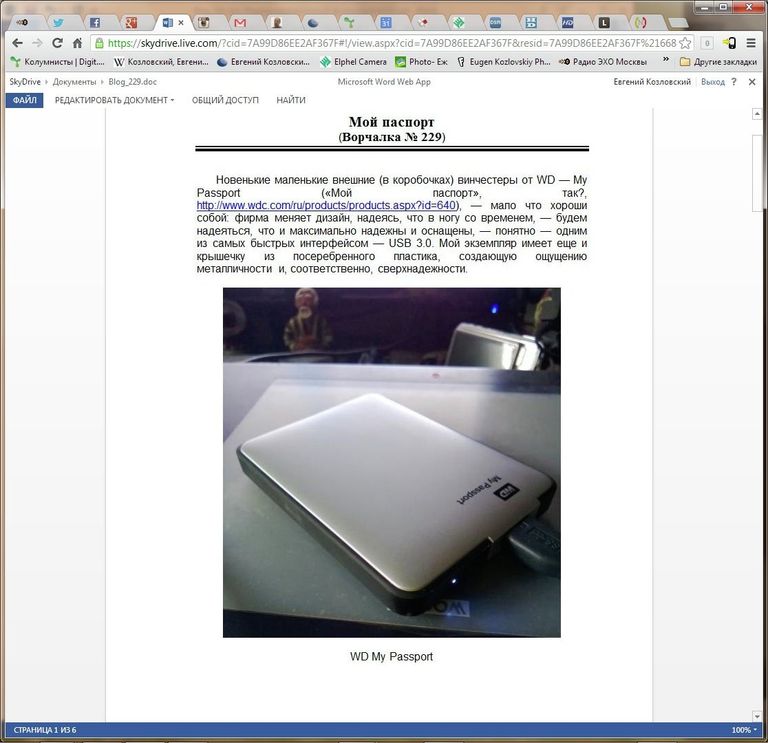This screenshot has width=768, height=743.
Task: Open the new-tab button in Chrome
Action: [678, 23]
